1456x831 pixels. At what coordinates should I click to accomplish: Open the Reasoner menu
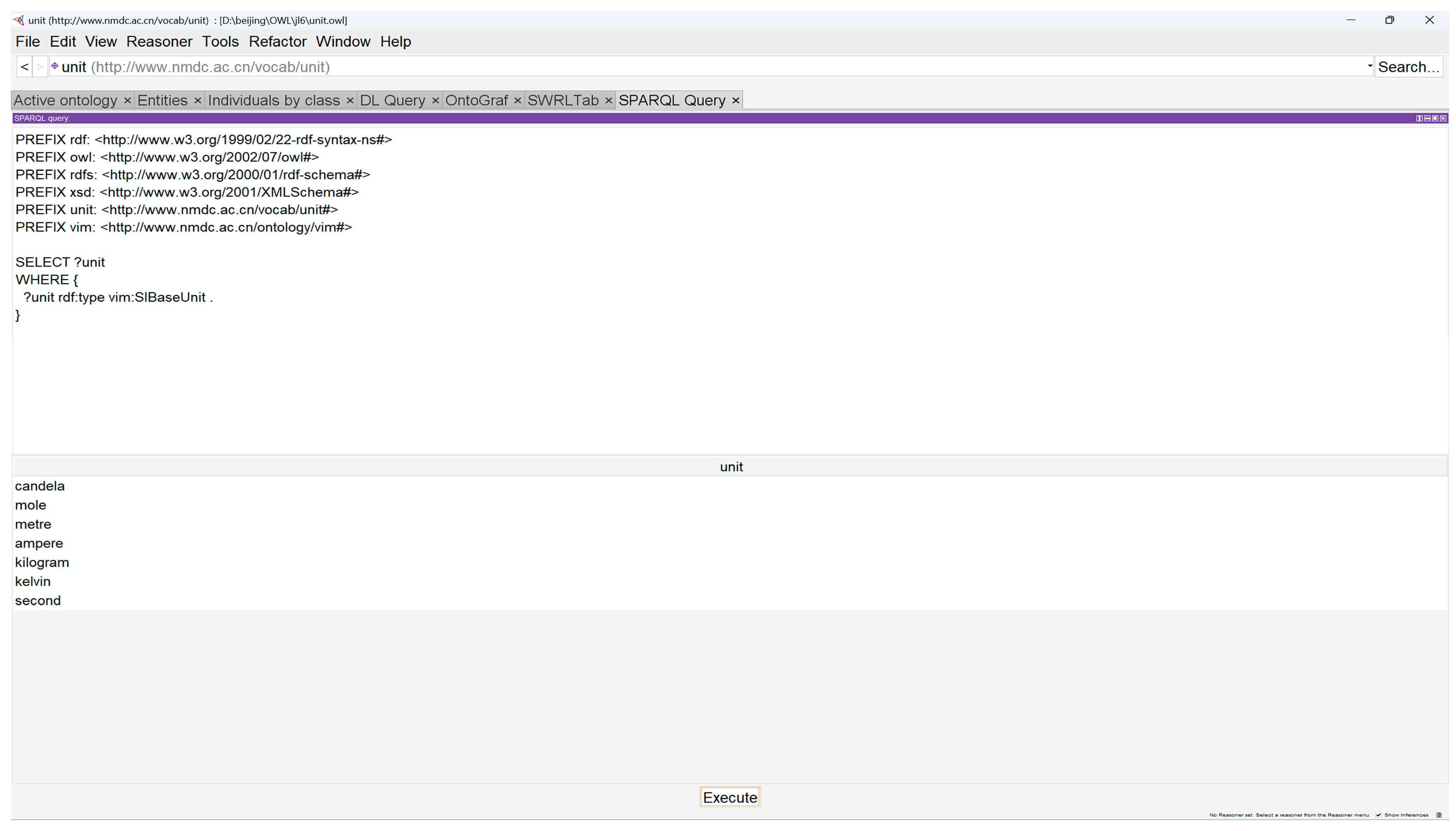click(x=159, y=42)
